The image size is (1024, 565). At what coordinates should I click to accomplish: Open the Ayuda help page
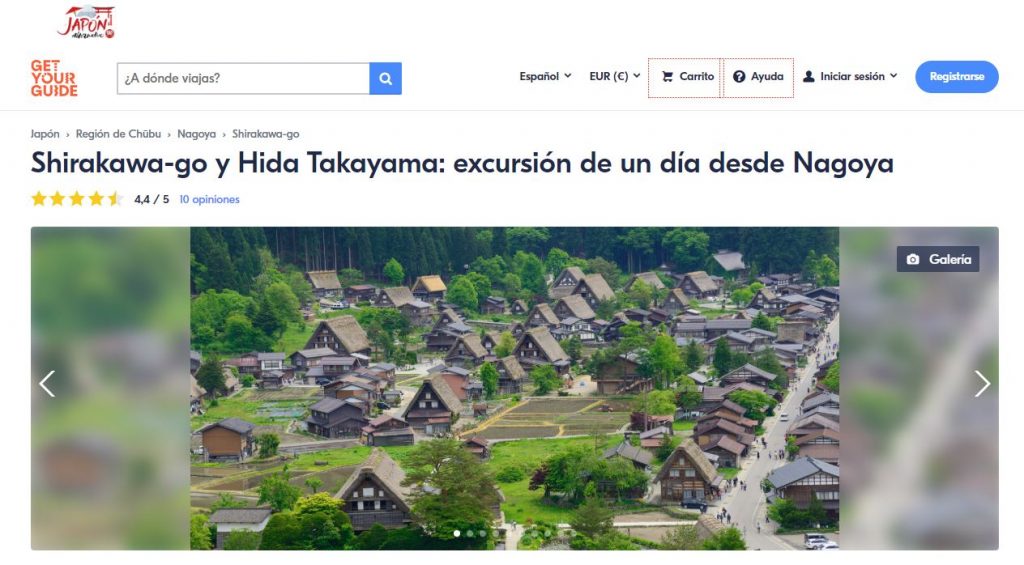point(758,77)
